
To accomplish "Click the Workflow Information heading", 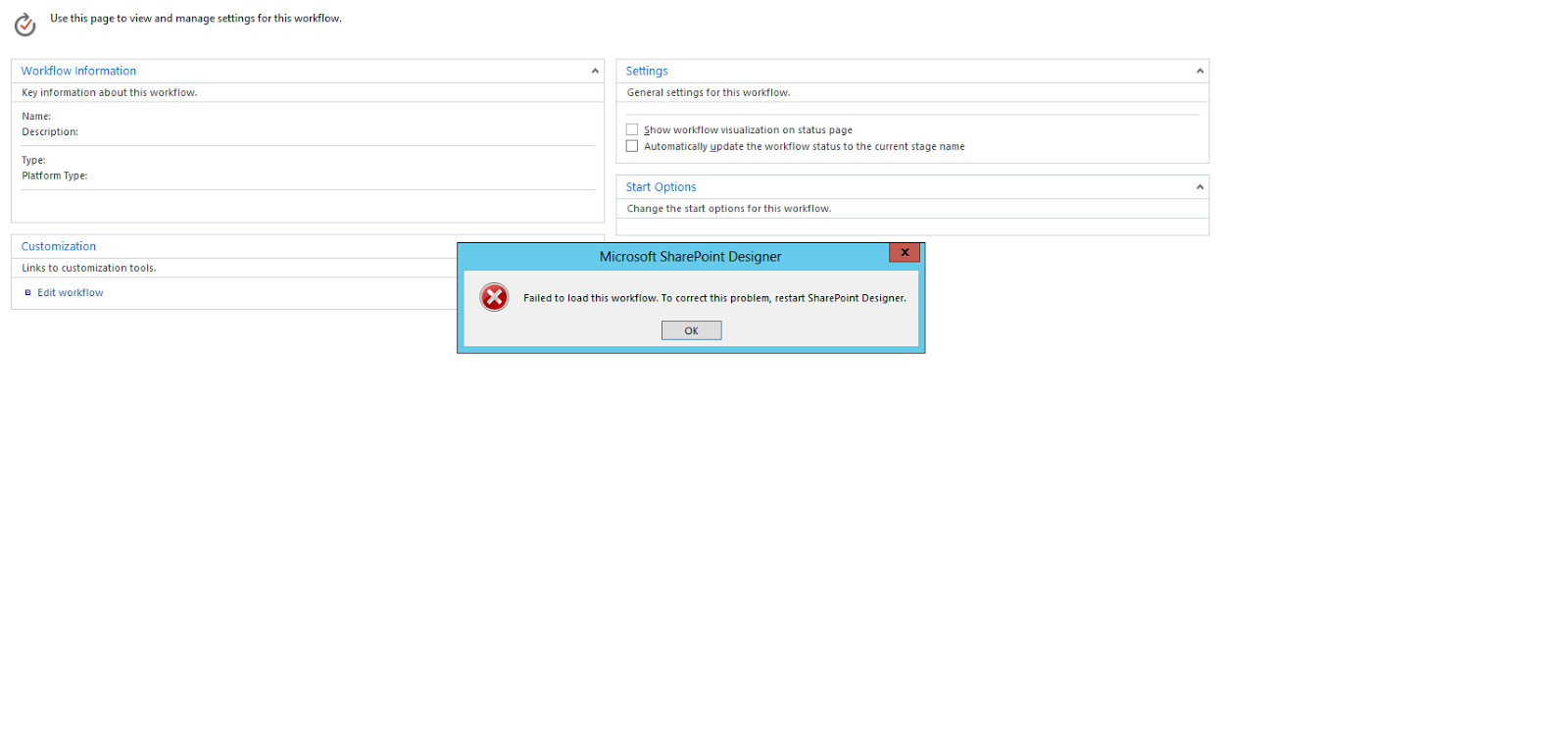I will tap(78, 71).
